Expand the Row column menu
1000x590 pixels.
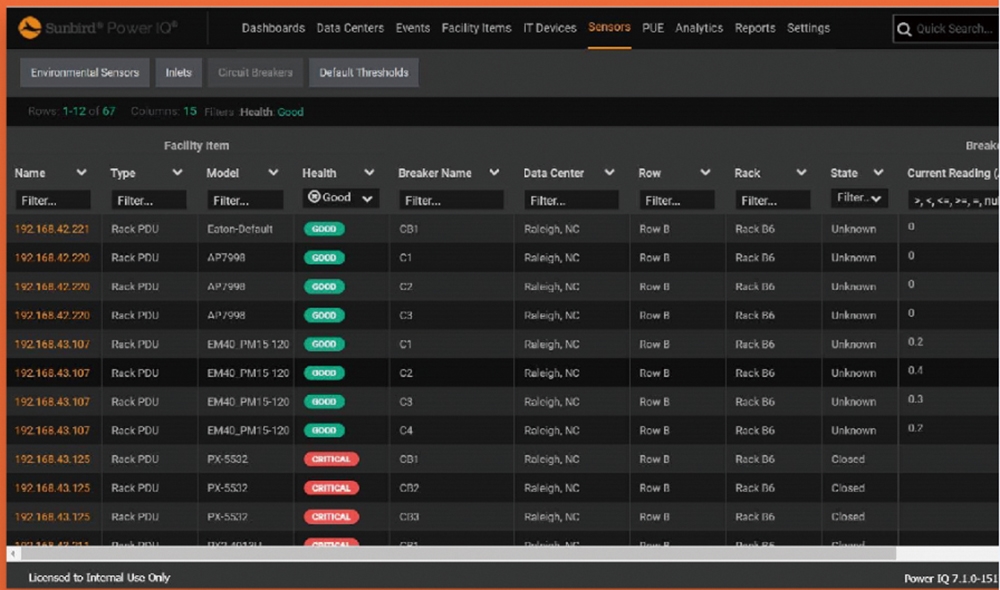(x=705, y=172)
